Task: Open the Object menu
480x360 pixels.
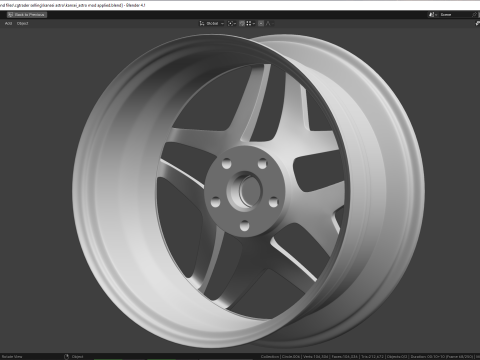Action: [x=23, y=23]
